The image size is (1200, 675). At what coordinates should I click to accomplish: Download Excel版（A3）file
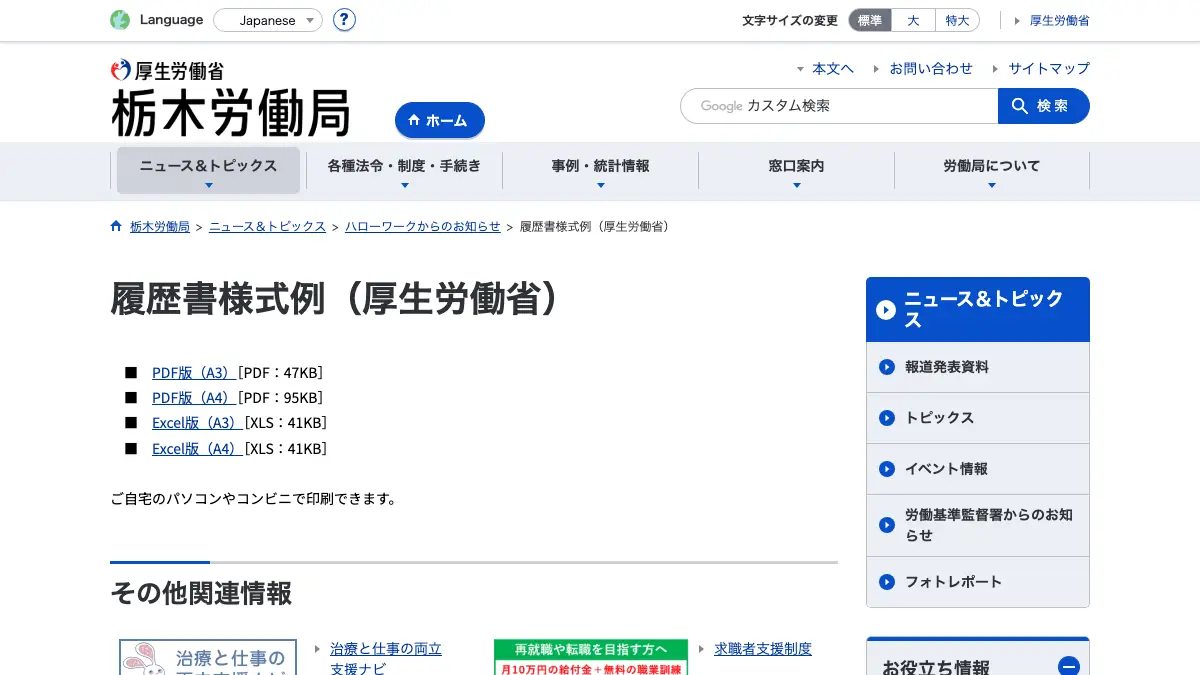pyautogui.click(x=197, y=423)
